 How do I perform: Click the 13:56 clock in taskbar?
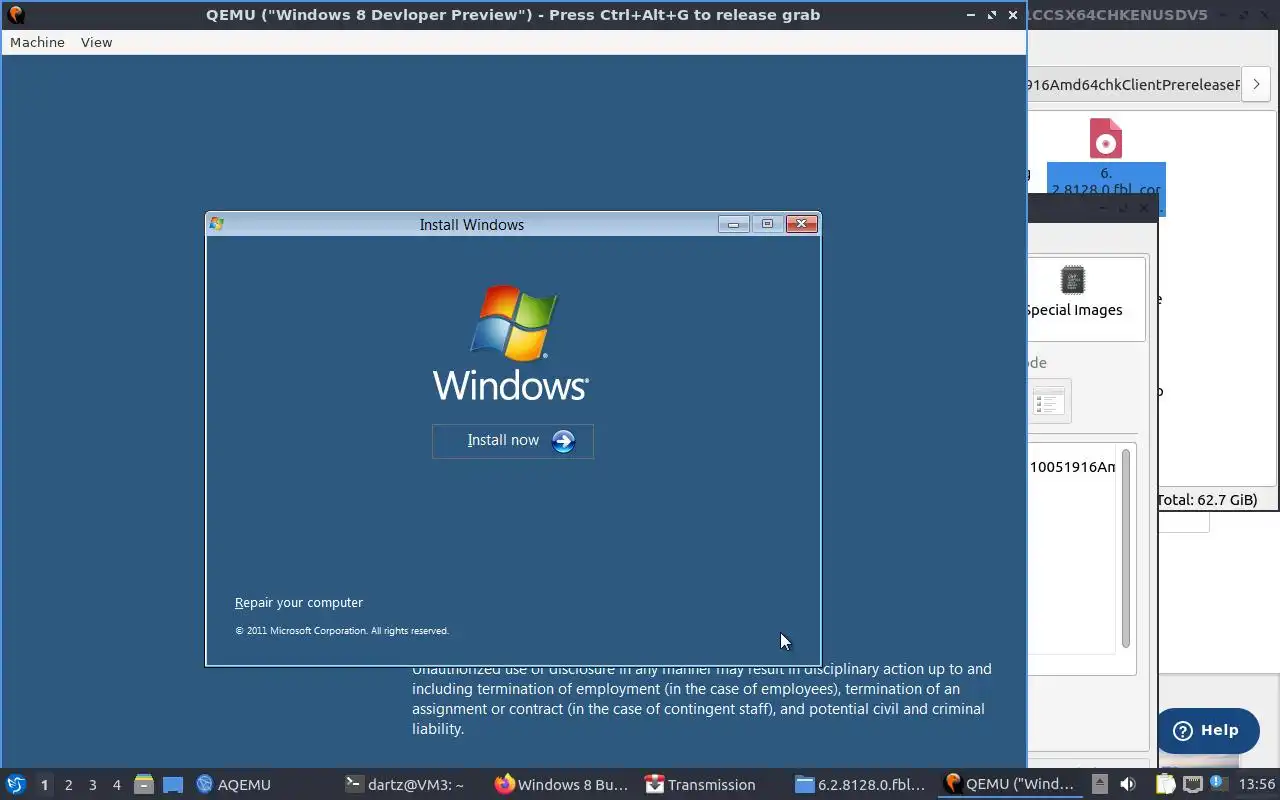coord(1257,784)
